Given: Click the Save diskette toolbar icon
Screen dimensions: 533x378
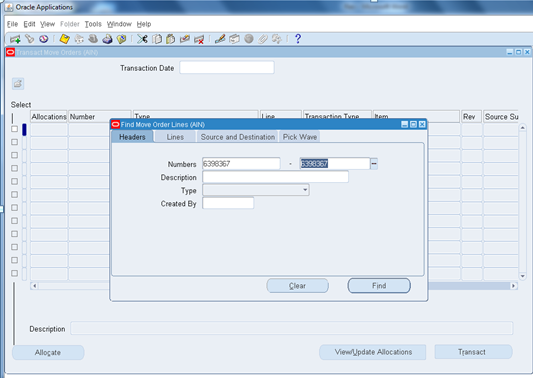Looking at the screenshot, I should pyautogui.click(x=65, y=39).
